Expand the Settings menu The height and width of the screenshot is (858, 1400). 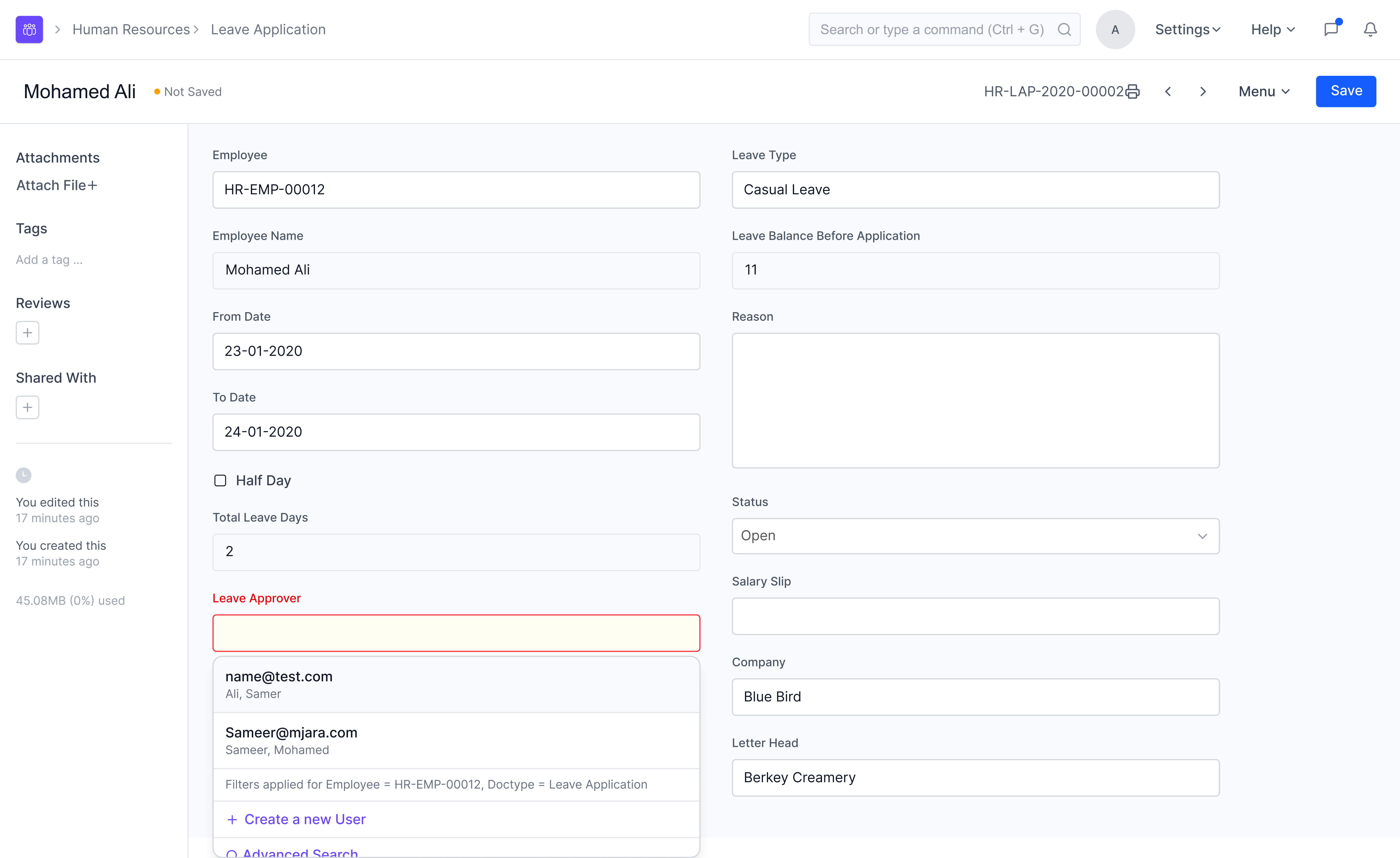click(x=1188, y=30)
